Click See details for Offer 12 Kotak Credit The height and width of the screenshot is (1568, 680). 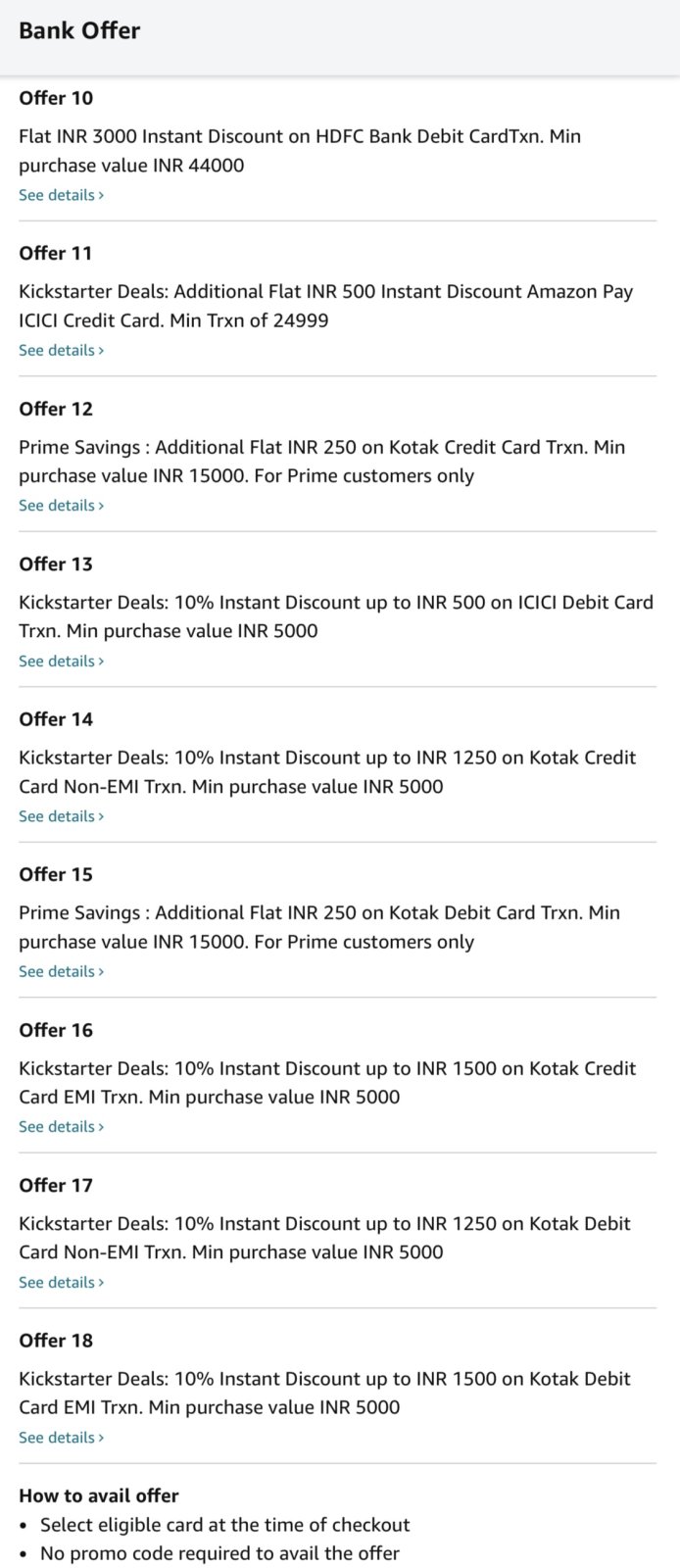pos(61,506)
